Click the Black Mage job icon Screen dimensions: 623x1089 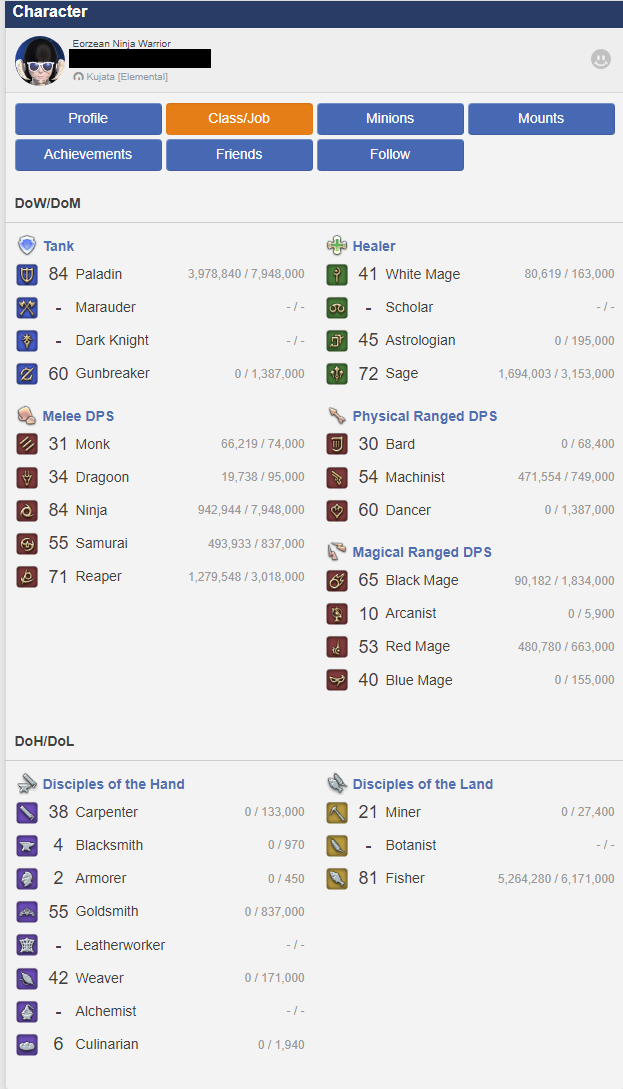click(x=337, y=580)
